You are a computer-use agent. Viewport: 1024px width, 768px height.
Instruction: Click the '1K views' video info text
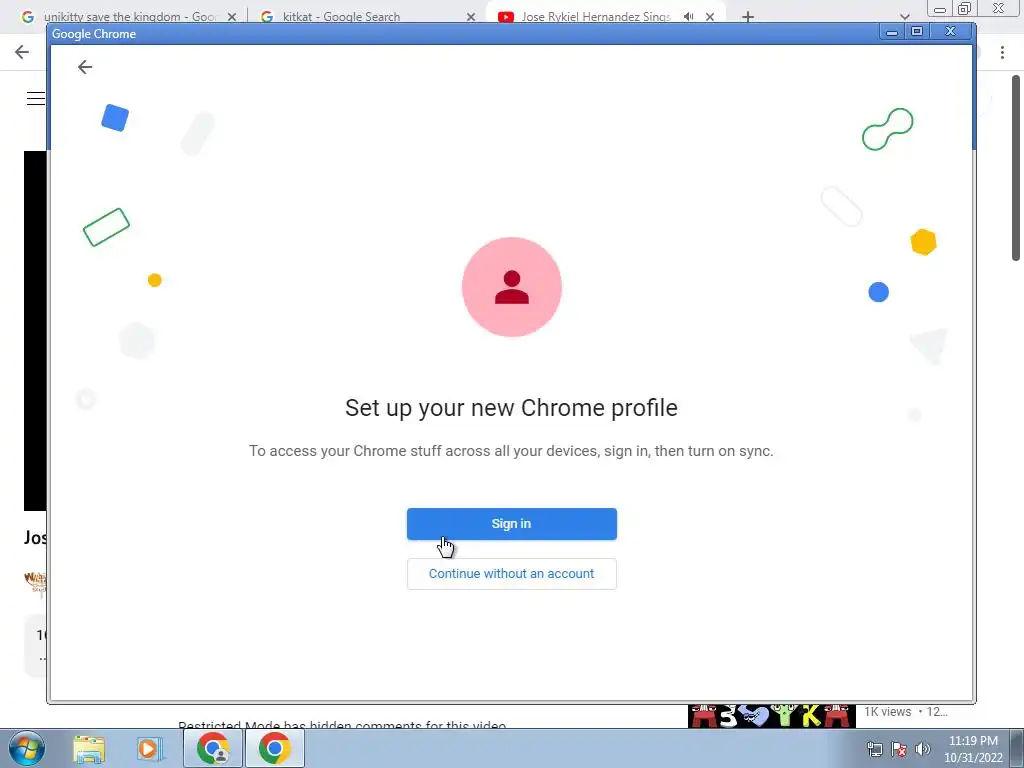[888, 712]
